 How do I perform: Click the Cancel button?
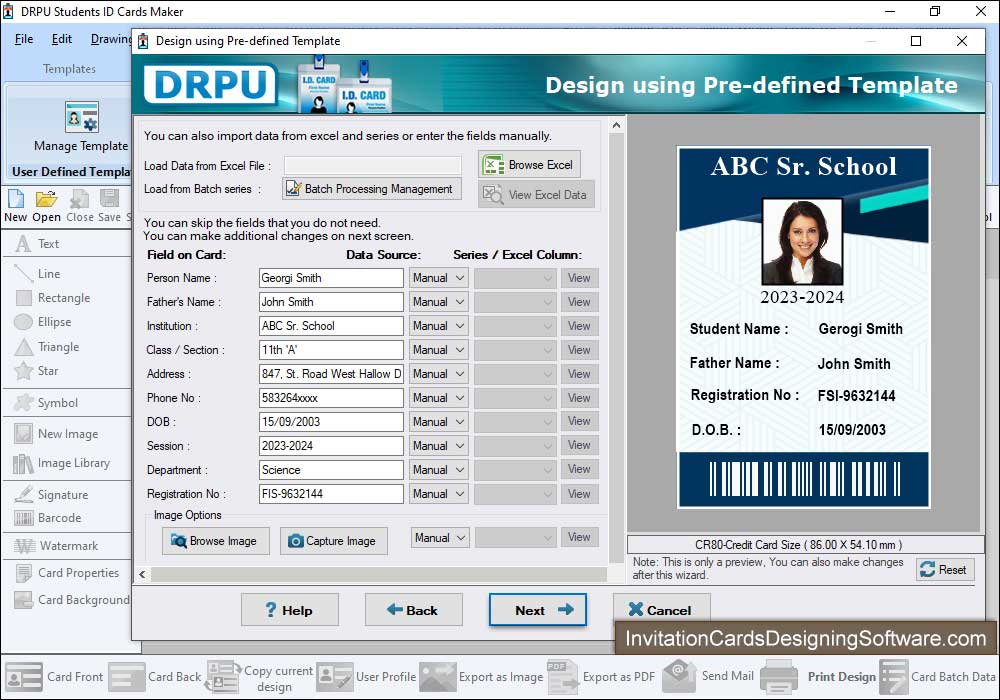click(x=661, y=610)
